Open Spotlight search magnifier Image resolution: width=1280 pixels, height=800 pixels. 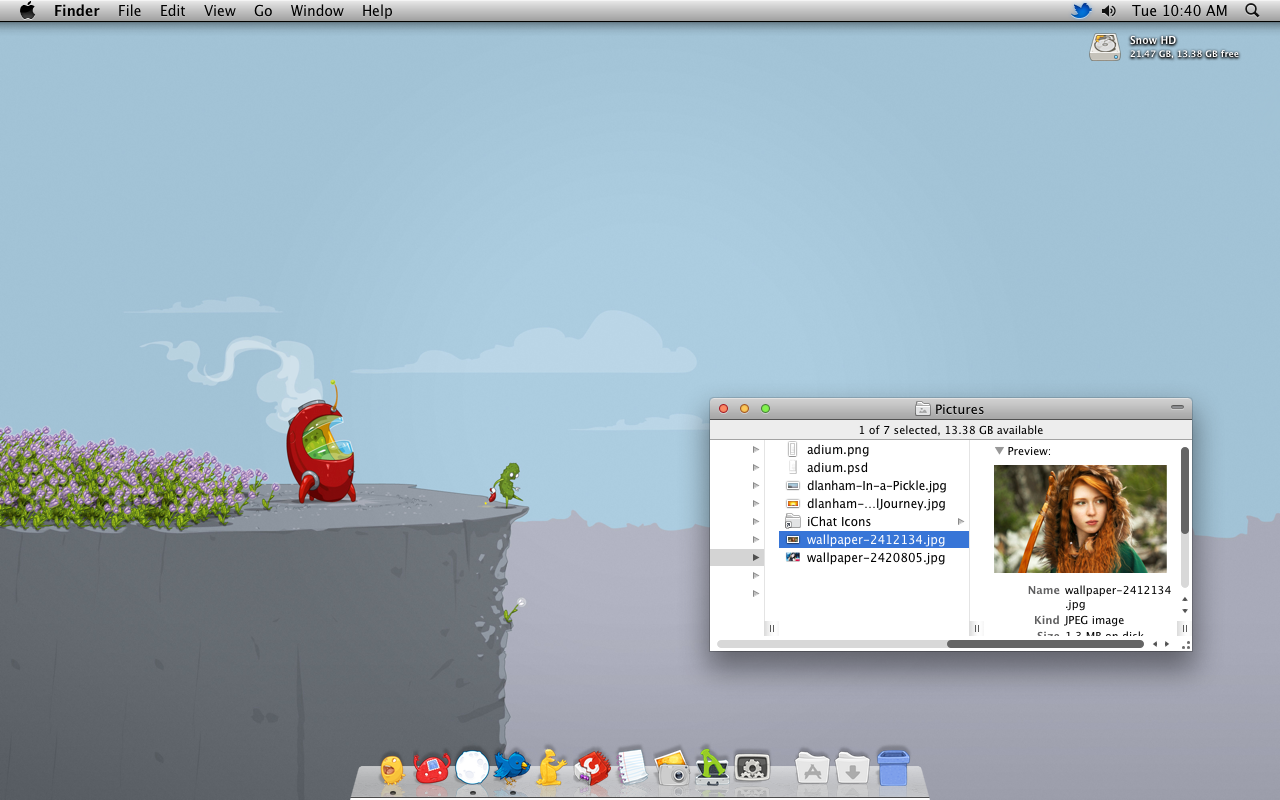pos(1252,10)
